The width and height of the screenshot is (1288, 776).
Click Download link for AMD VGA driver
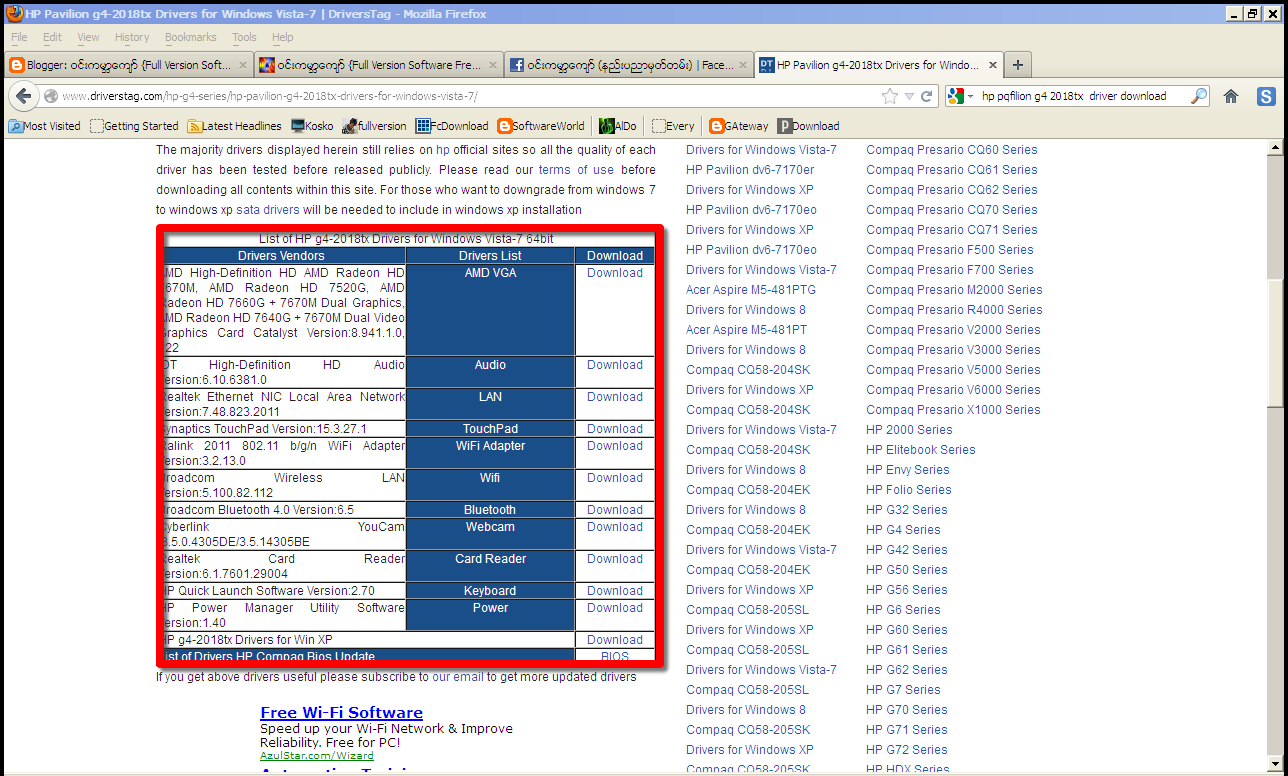click(x=615, y=273)
